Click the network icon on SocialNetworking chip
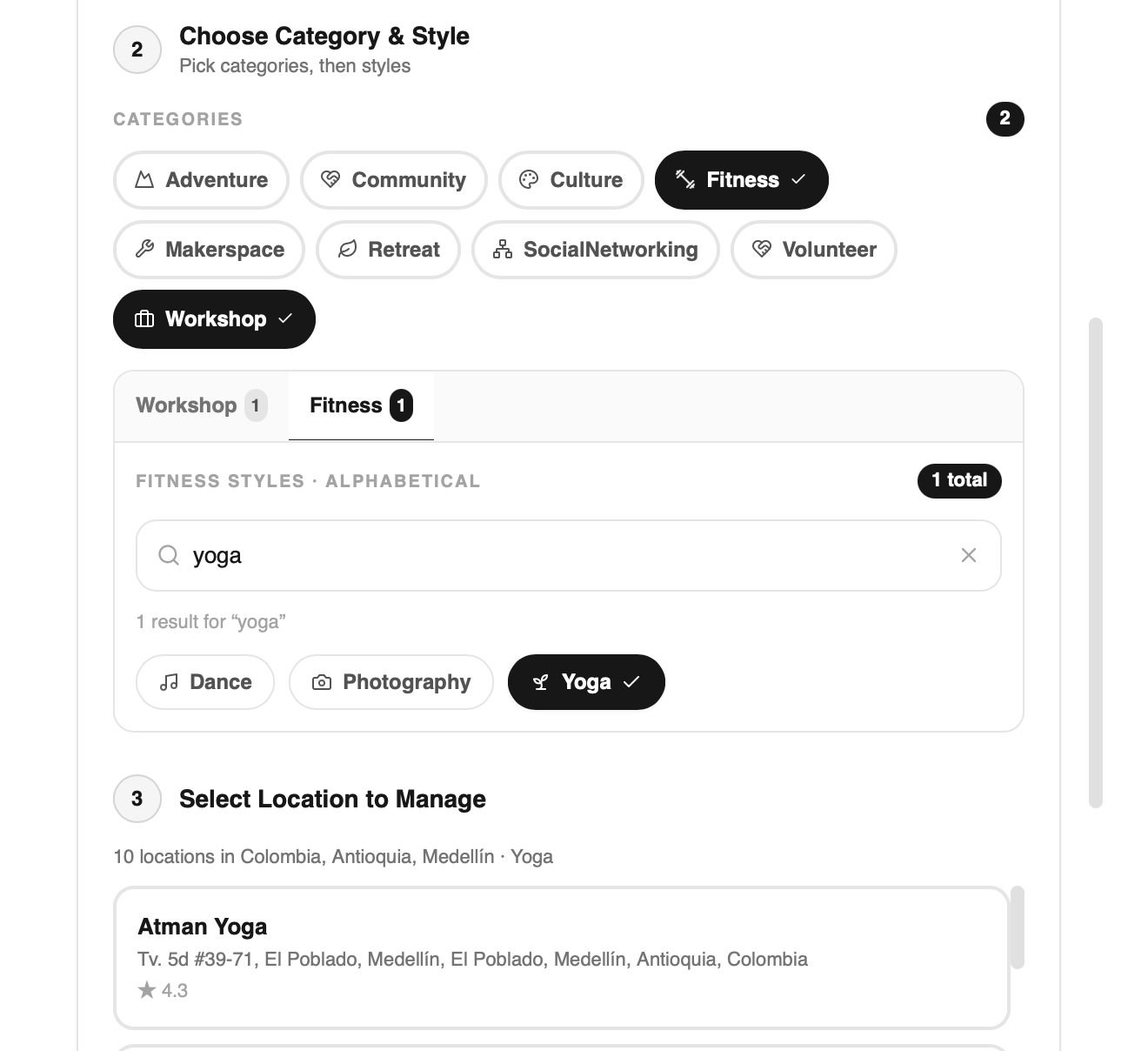The width and height of the screenshot is (1148, 1051). click(x=503, y=250)
